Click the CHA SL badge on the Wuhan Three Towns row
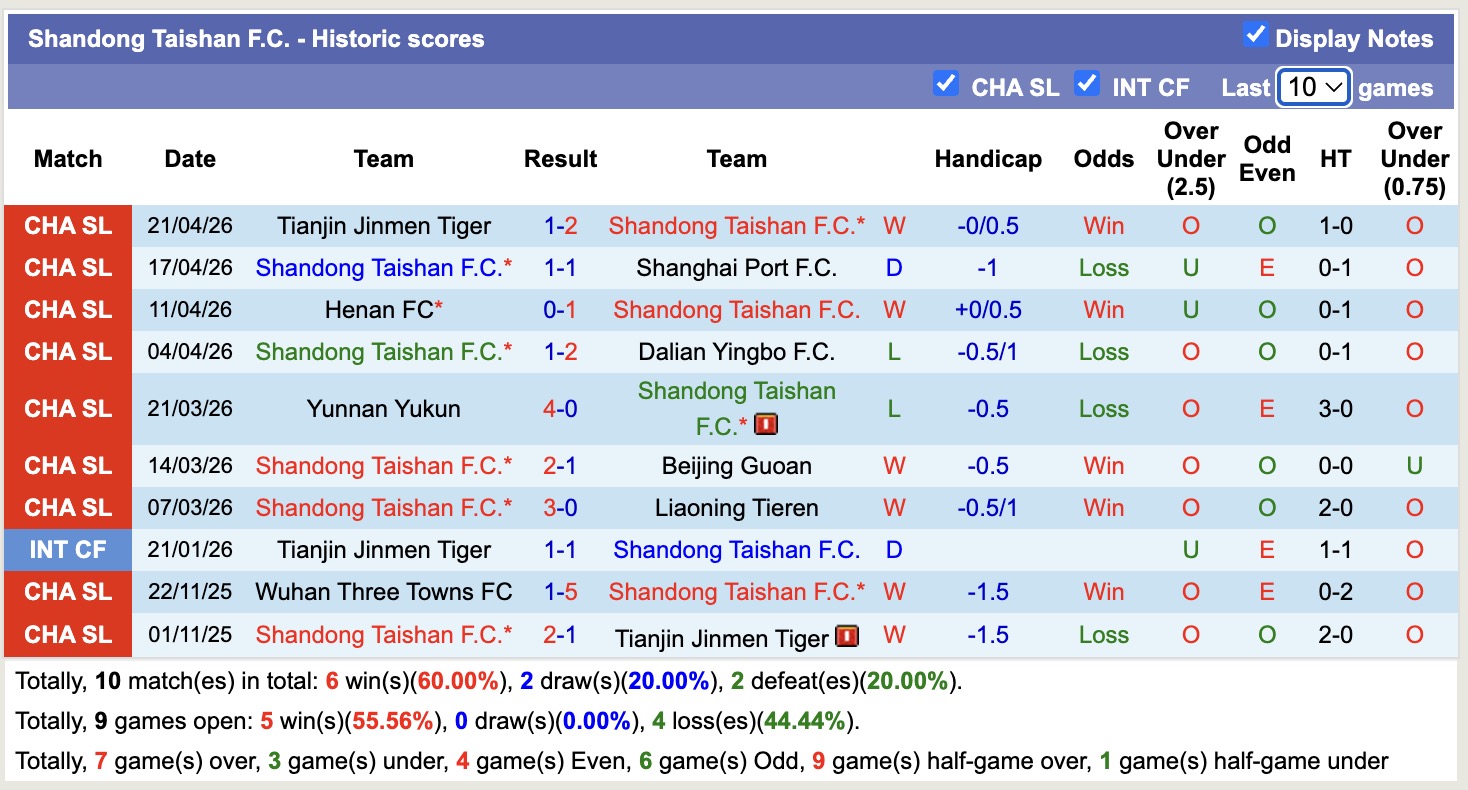The height and width of the screenshot is (790, 1468). [67, 592]
